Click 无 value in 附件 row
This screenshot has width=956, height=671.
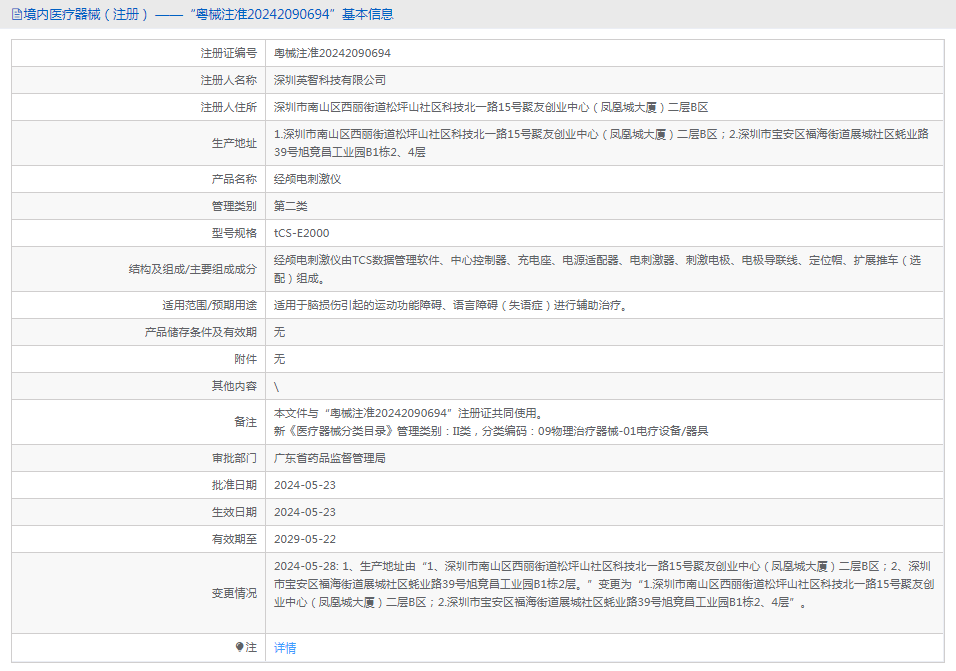click(279, 359)
